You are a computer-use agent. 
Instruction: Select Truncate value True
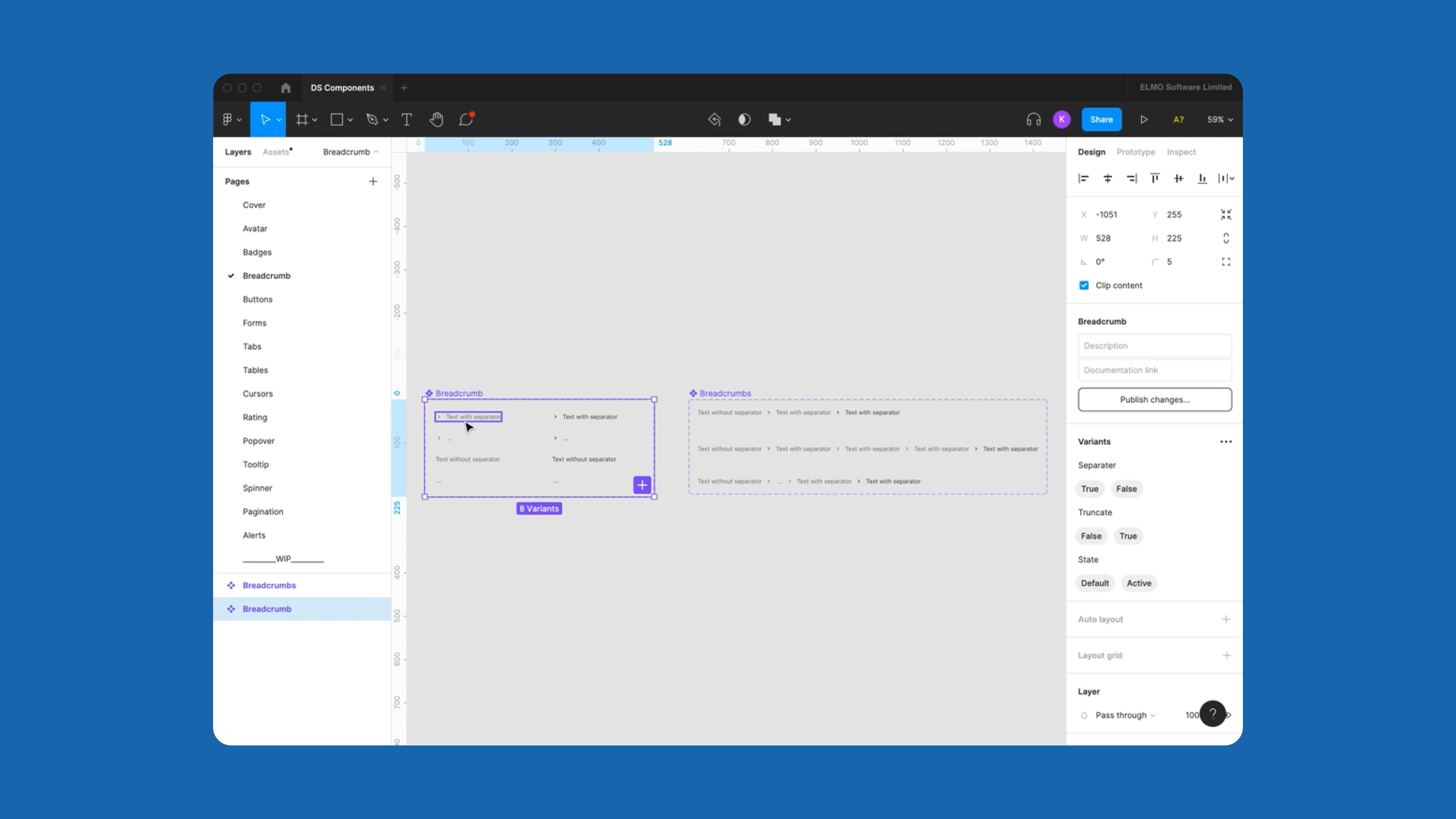pyautogui.click(x=1128, y=536)
